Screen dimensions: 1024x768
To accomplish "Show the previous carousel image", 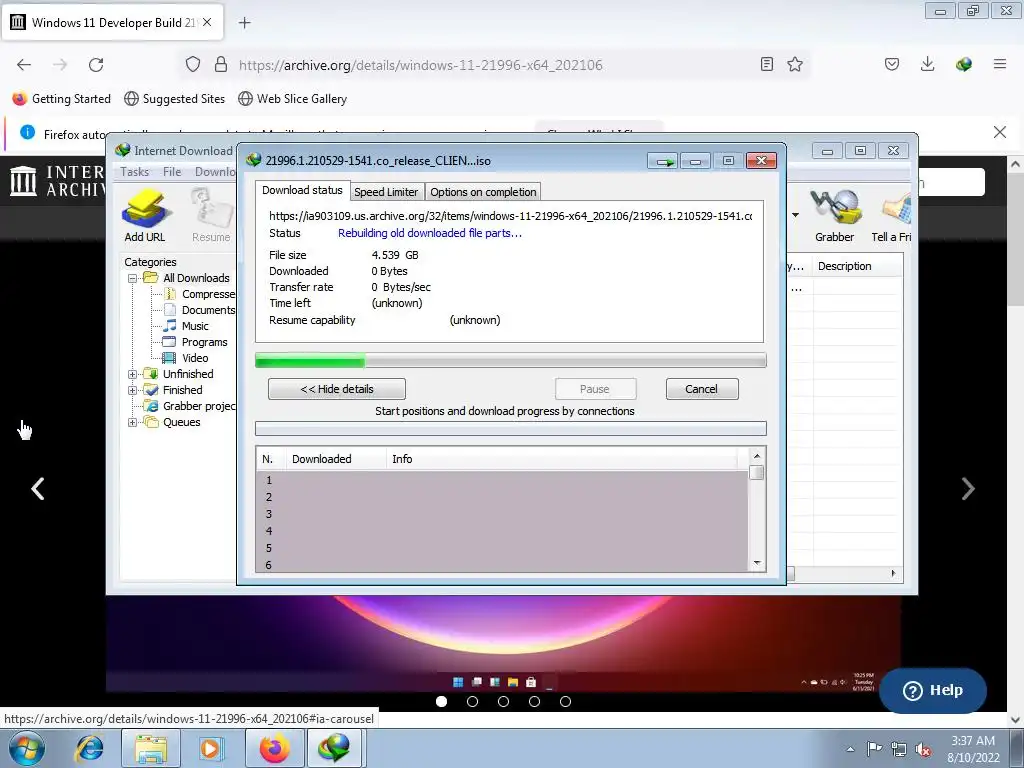I will [38, 488].
